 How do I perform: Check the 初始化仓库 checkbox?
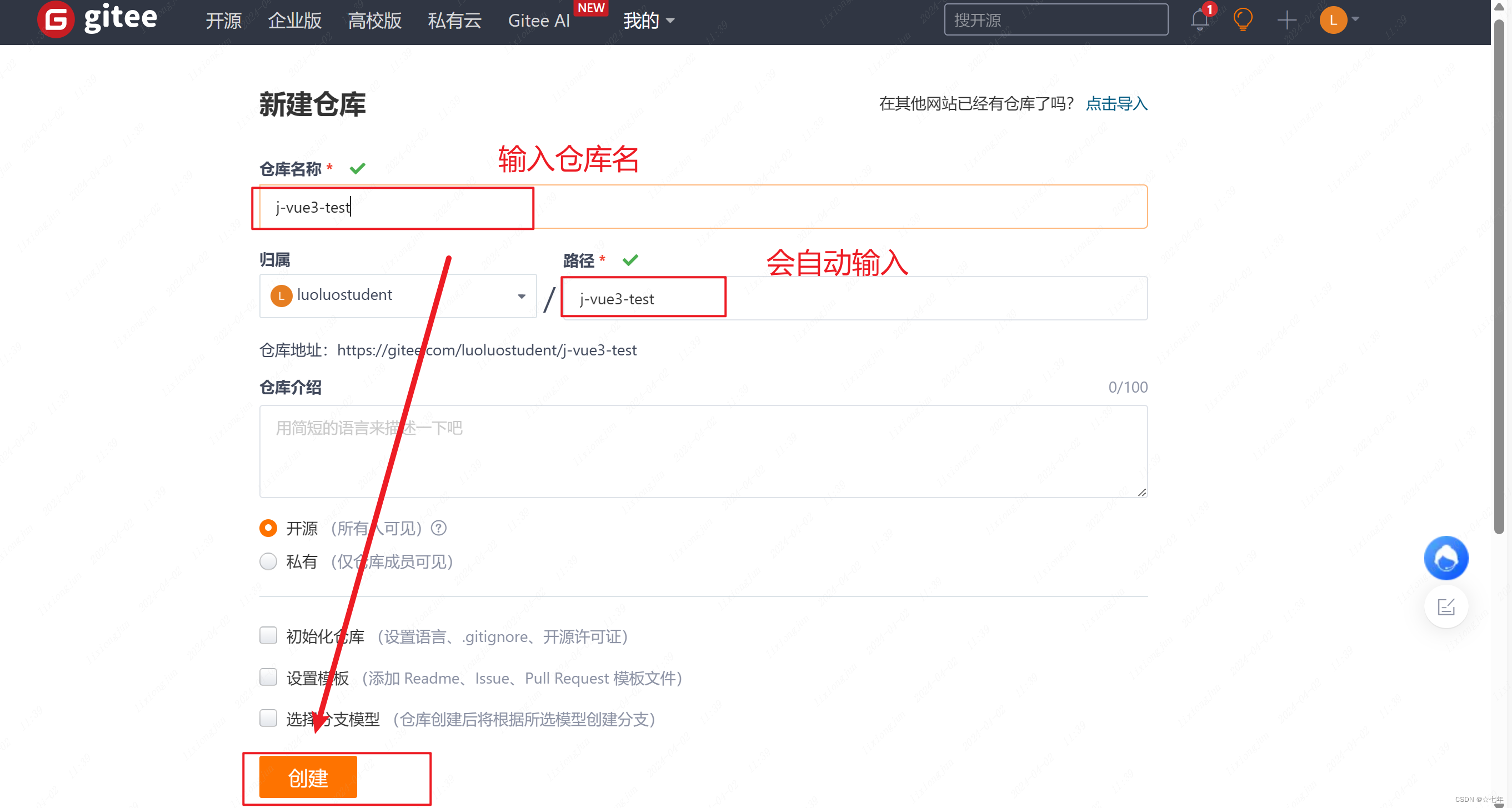[268, 635]
